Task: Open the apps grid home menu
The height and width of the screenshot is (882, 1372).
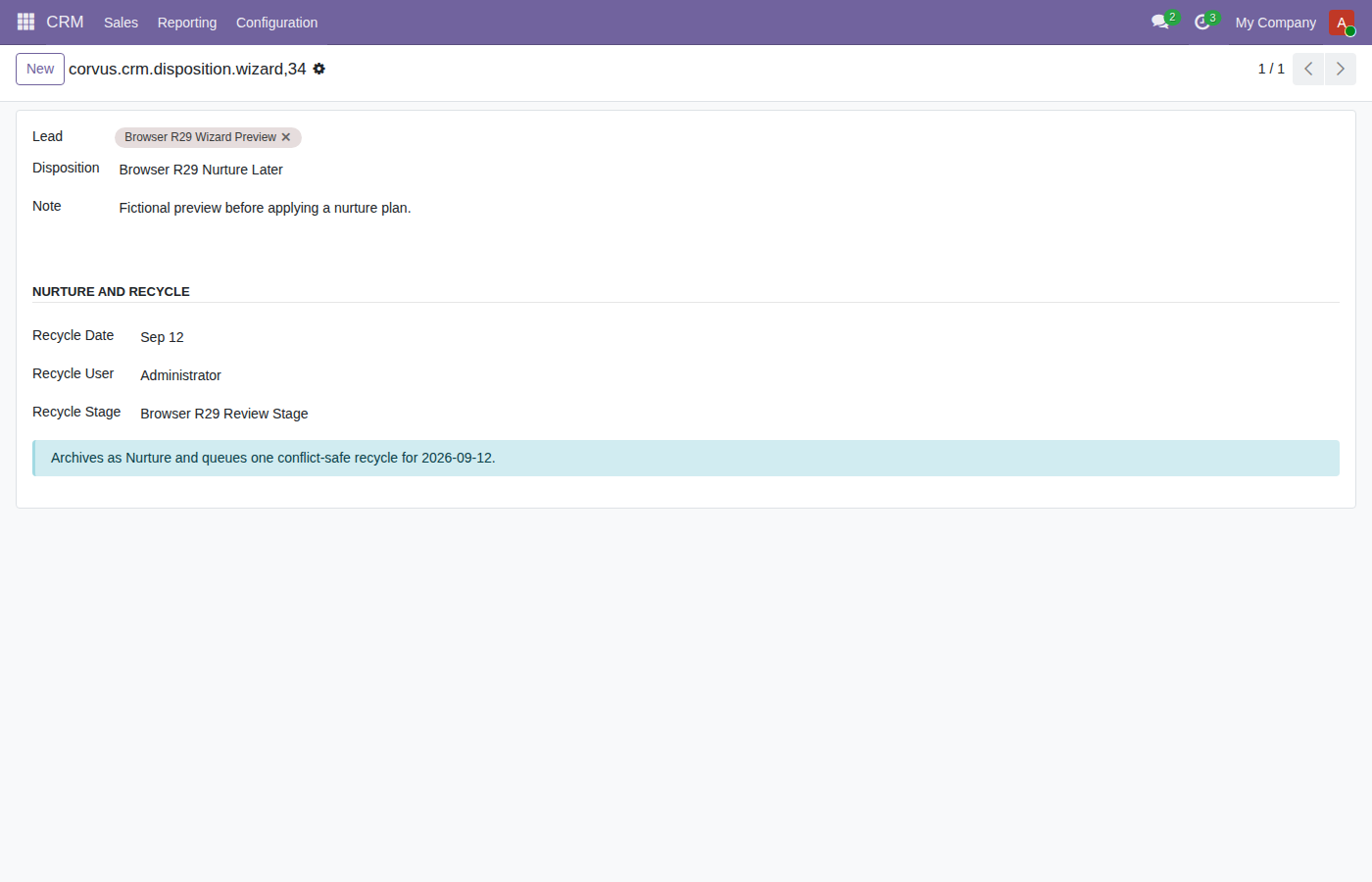Action: pyautogui.click(x=25, y=22)
